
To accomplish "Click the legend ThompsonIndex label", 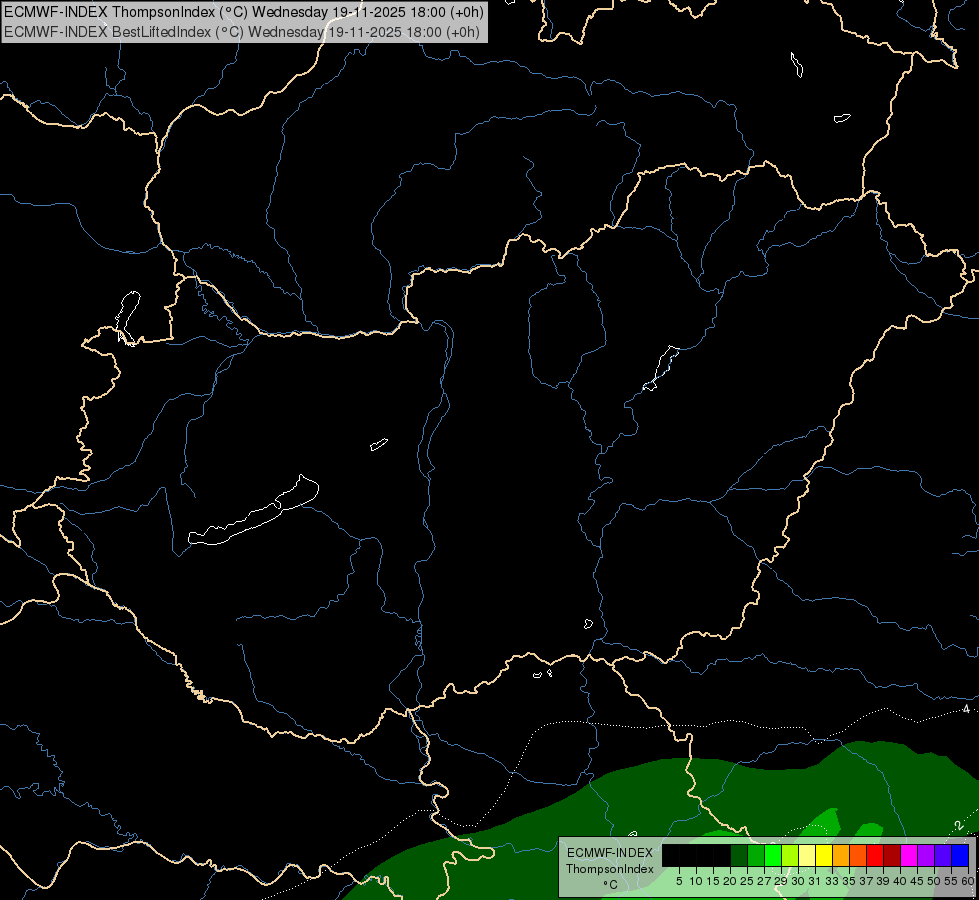I will click(x=609, y=869).
